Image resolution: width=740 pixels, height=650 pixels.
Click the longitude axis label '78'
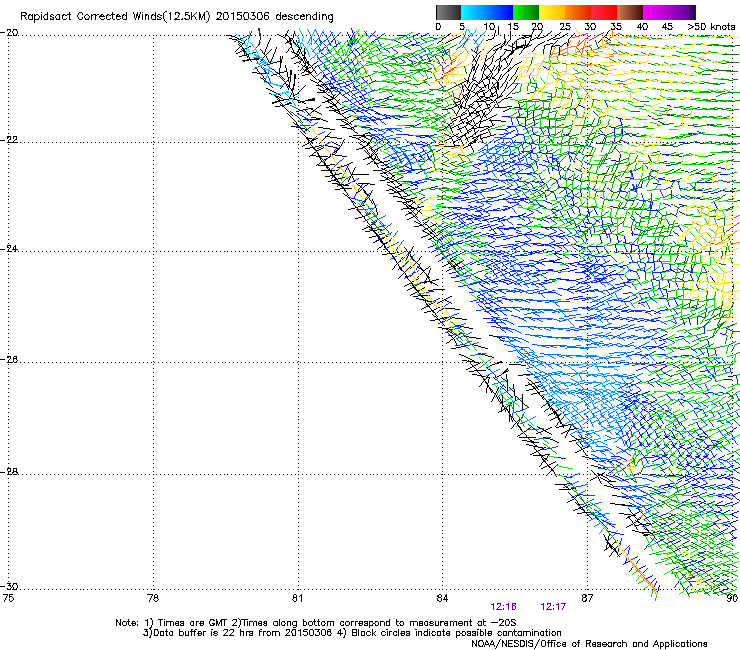coord(153,598)
